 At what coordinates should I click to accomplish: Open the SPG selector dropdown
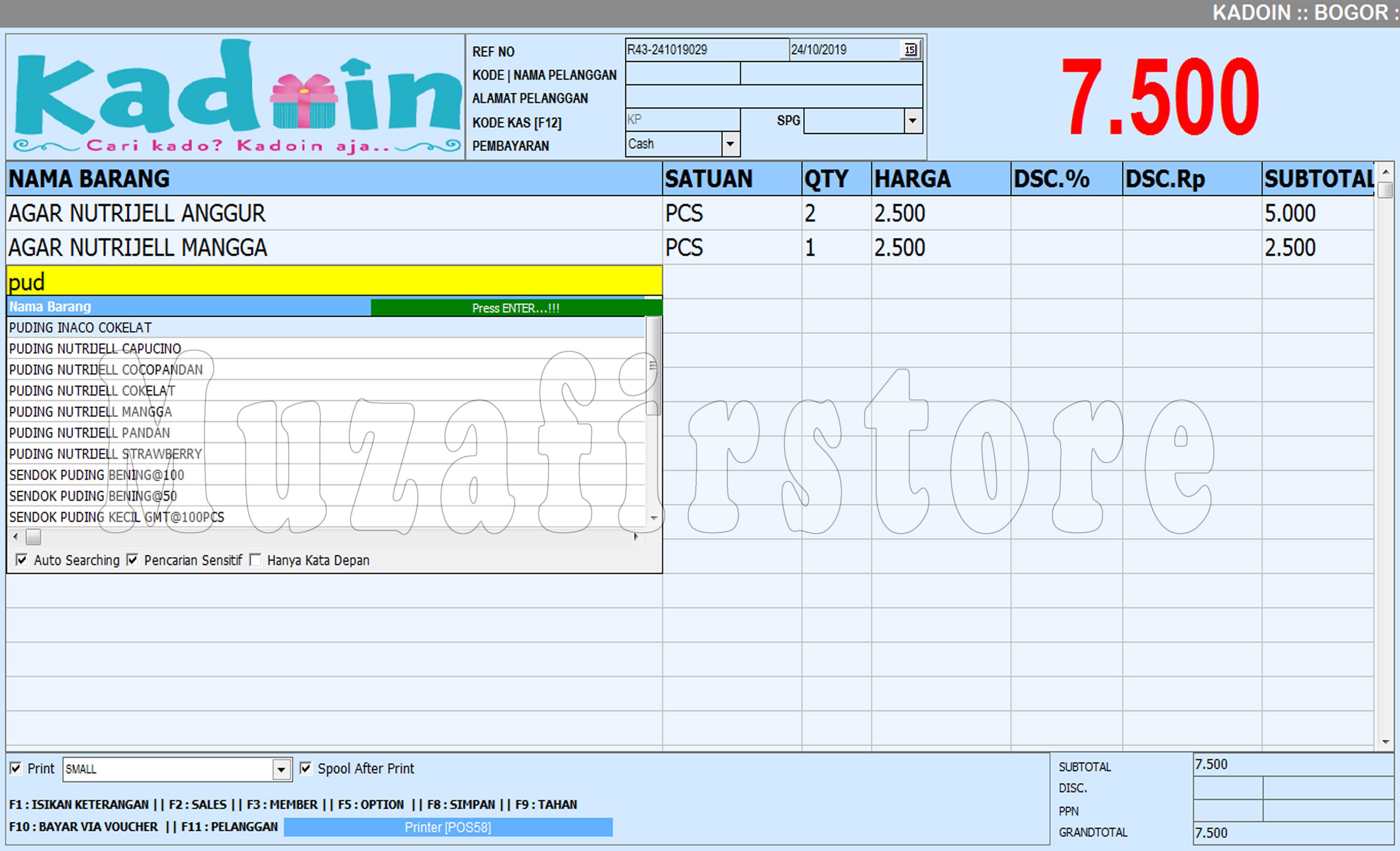coord(912,120)
